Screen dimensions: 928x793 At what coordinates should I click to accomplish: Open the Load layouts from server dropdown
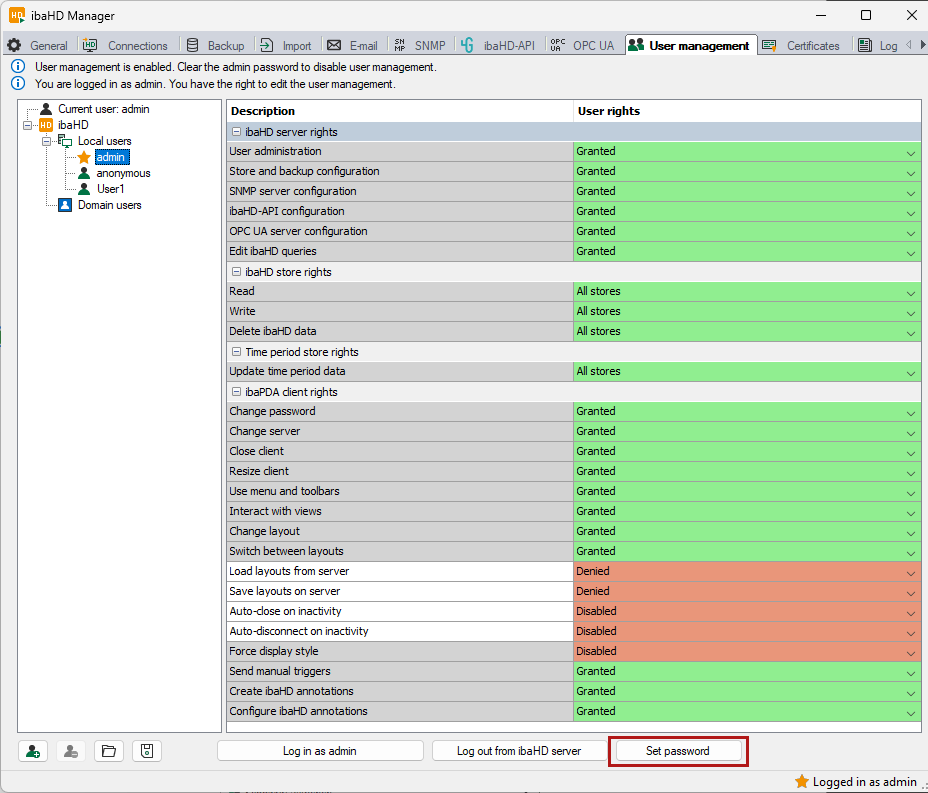910,572
